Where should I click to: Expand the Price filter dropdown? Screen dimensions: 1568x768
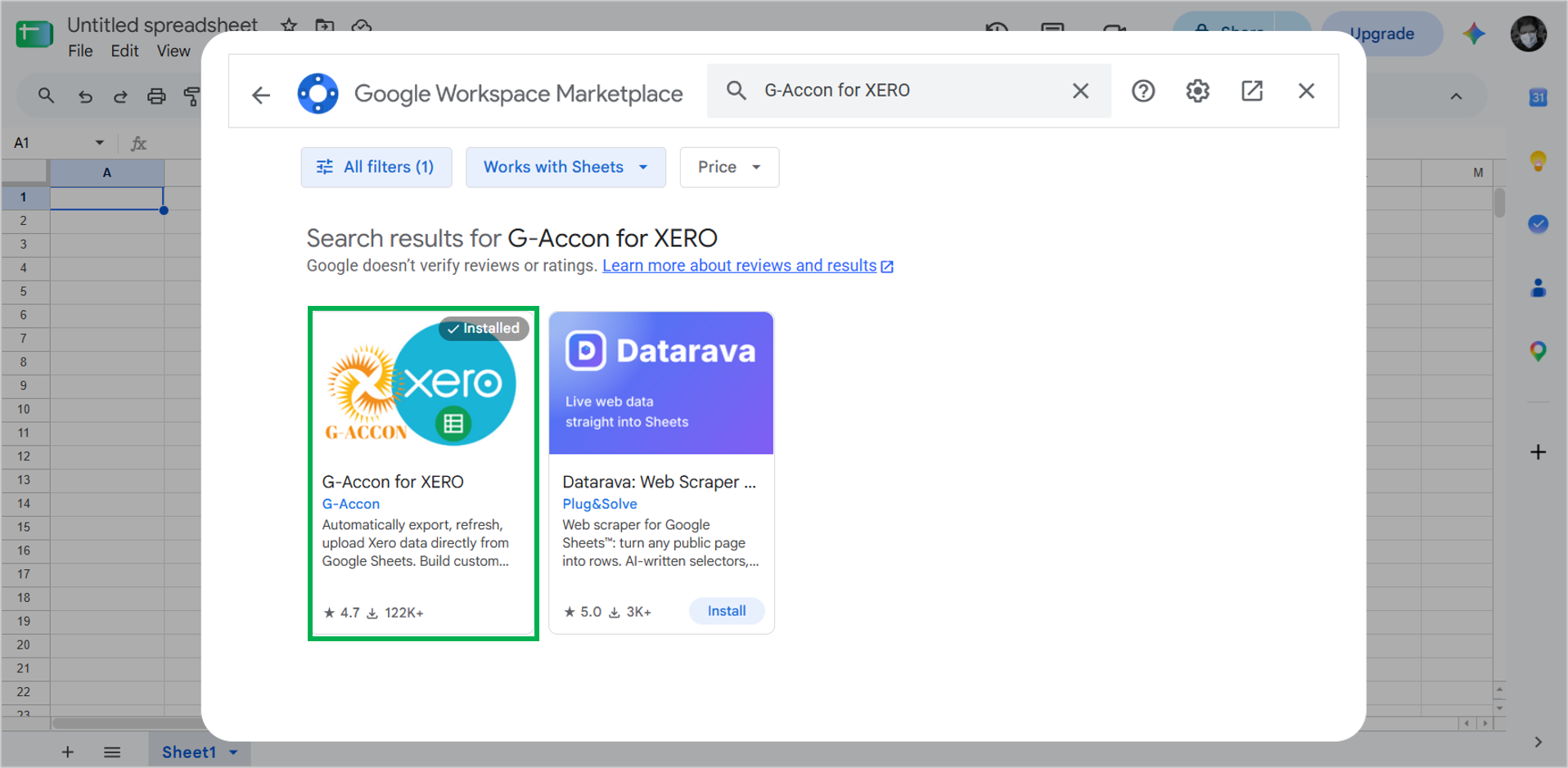tap(729, 168)
